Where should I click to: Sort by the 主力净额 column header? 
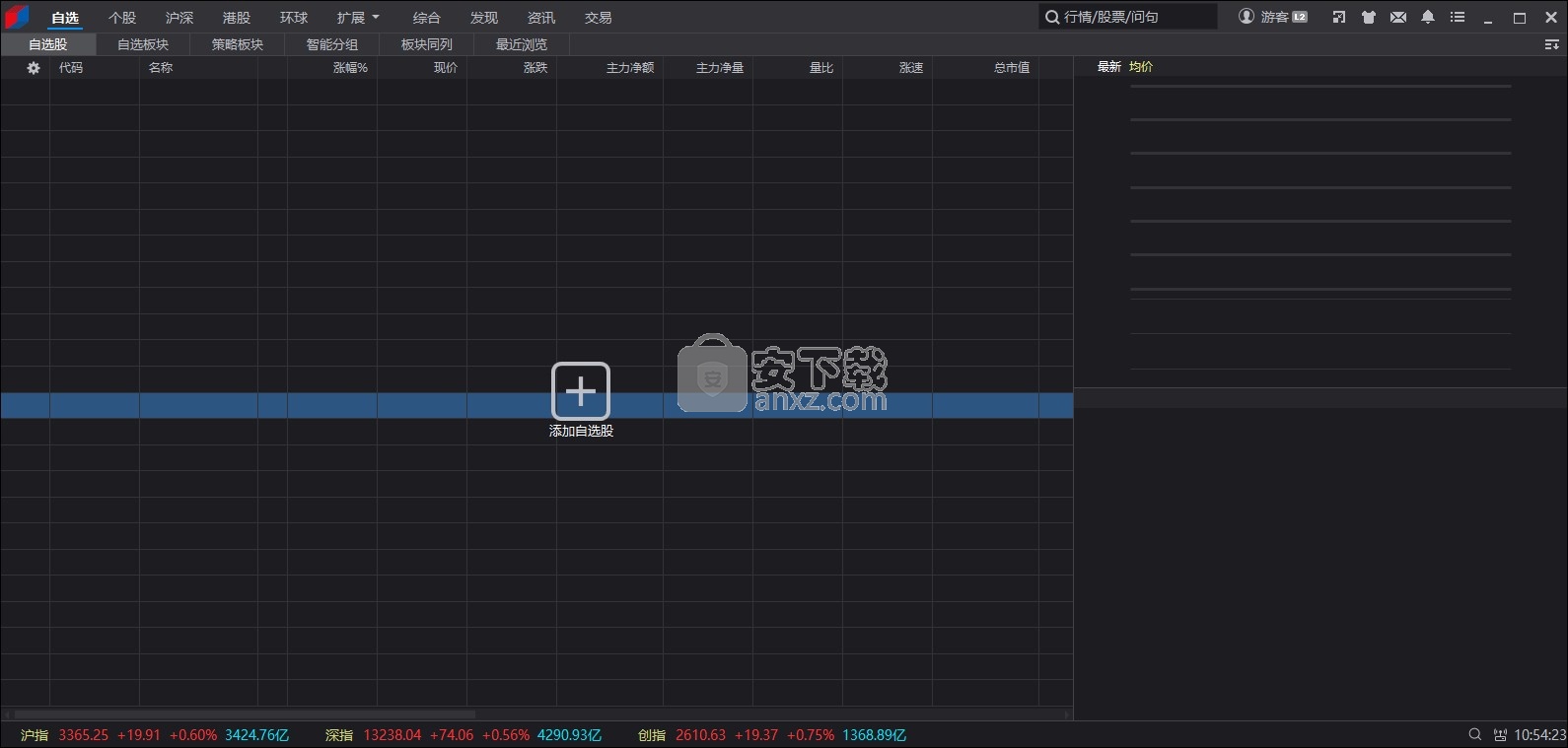pos(630,68)
